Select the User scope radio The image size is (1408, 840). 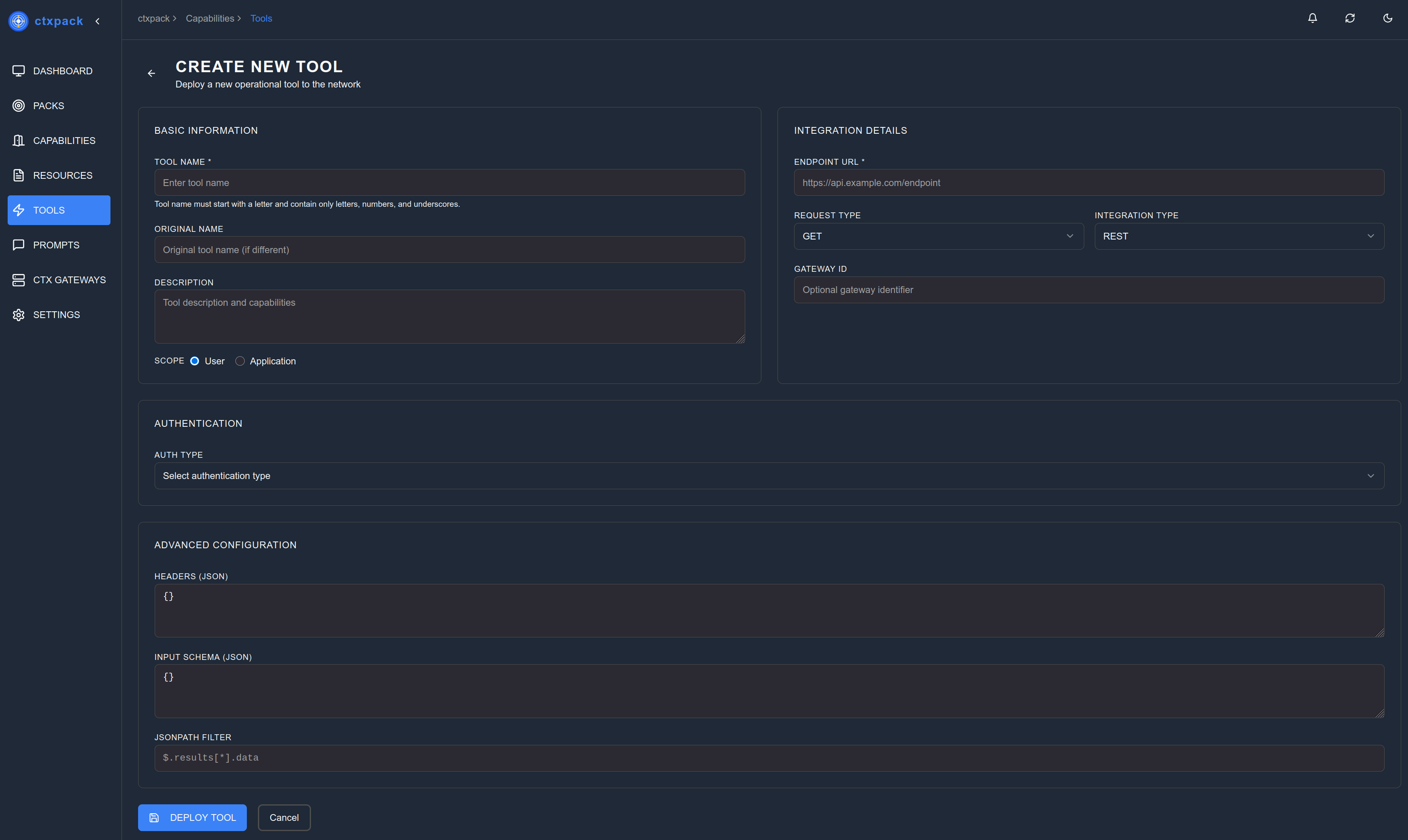click(195, 361)
